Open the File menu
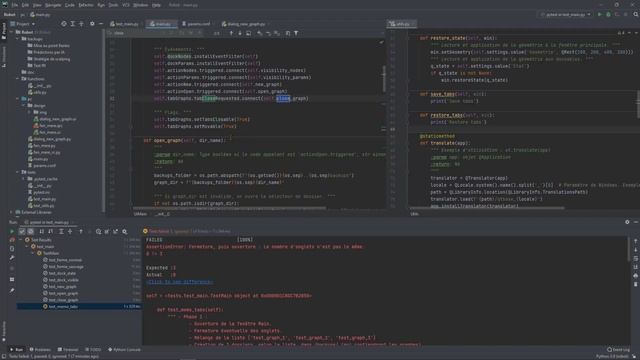Screen dimensions: 640x360 click(x=15, y=5)
